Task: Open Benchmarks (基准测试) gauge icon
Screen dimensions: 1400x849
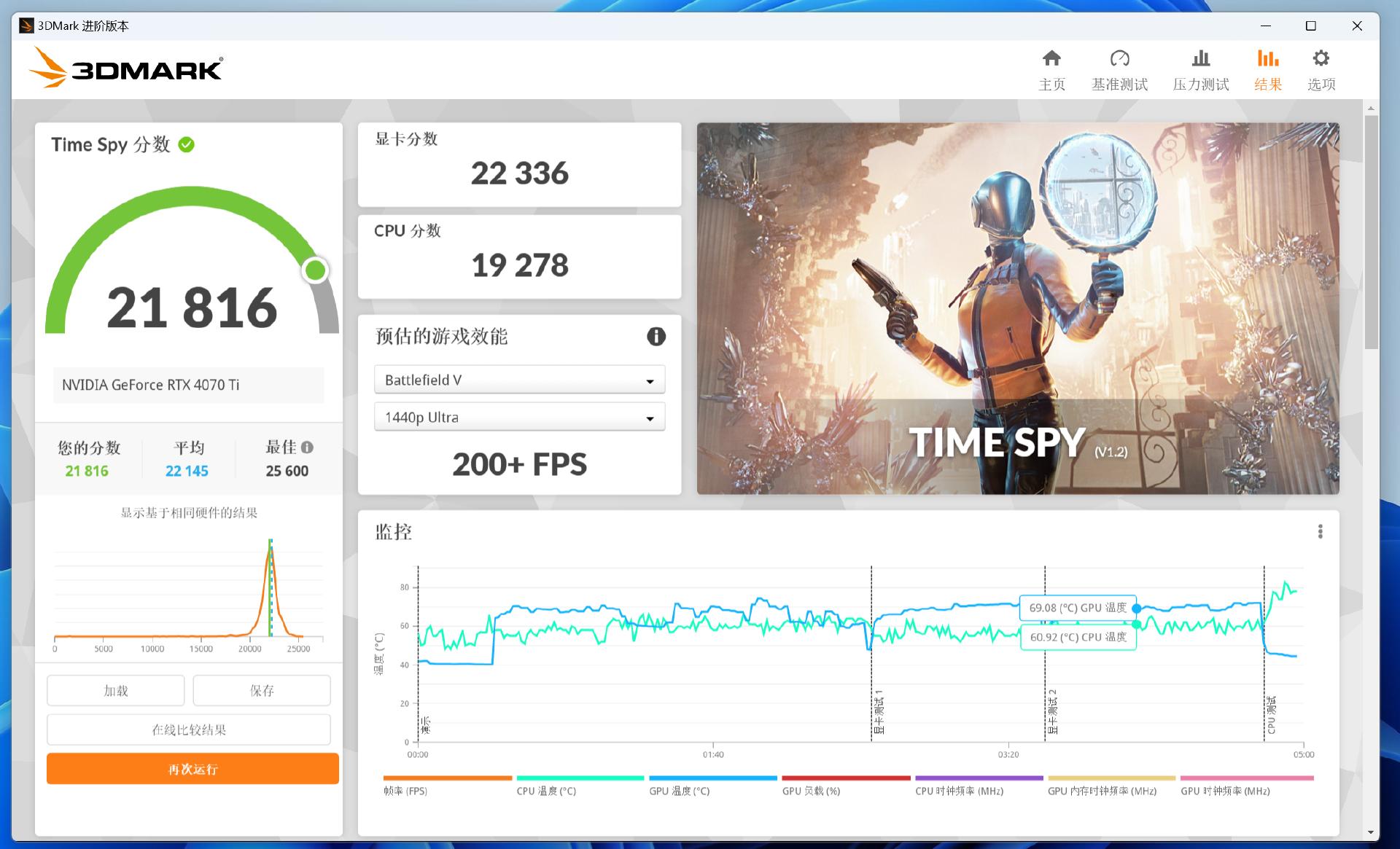Action: [x=1119, y=59]
